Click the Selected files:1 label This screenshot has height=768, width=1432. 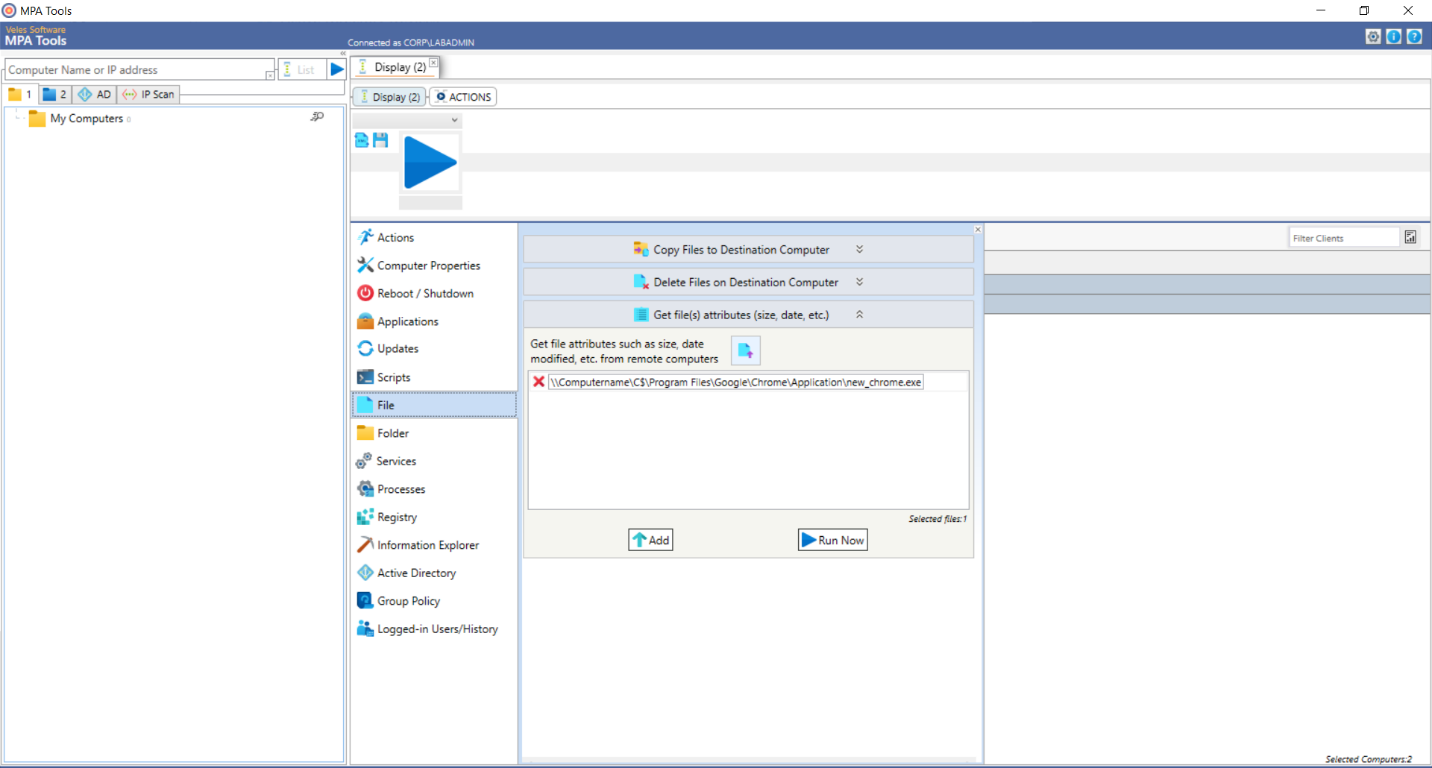click(937, 519)
